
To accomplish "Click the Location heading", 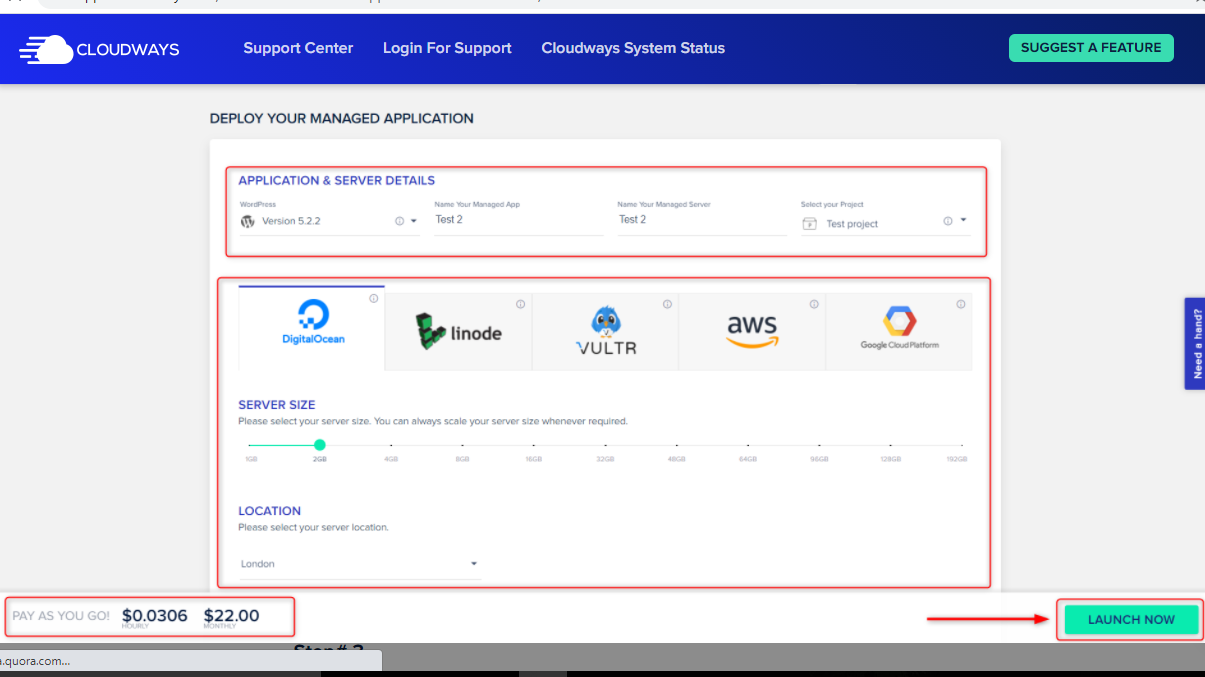I will pos(270,511).
